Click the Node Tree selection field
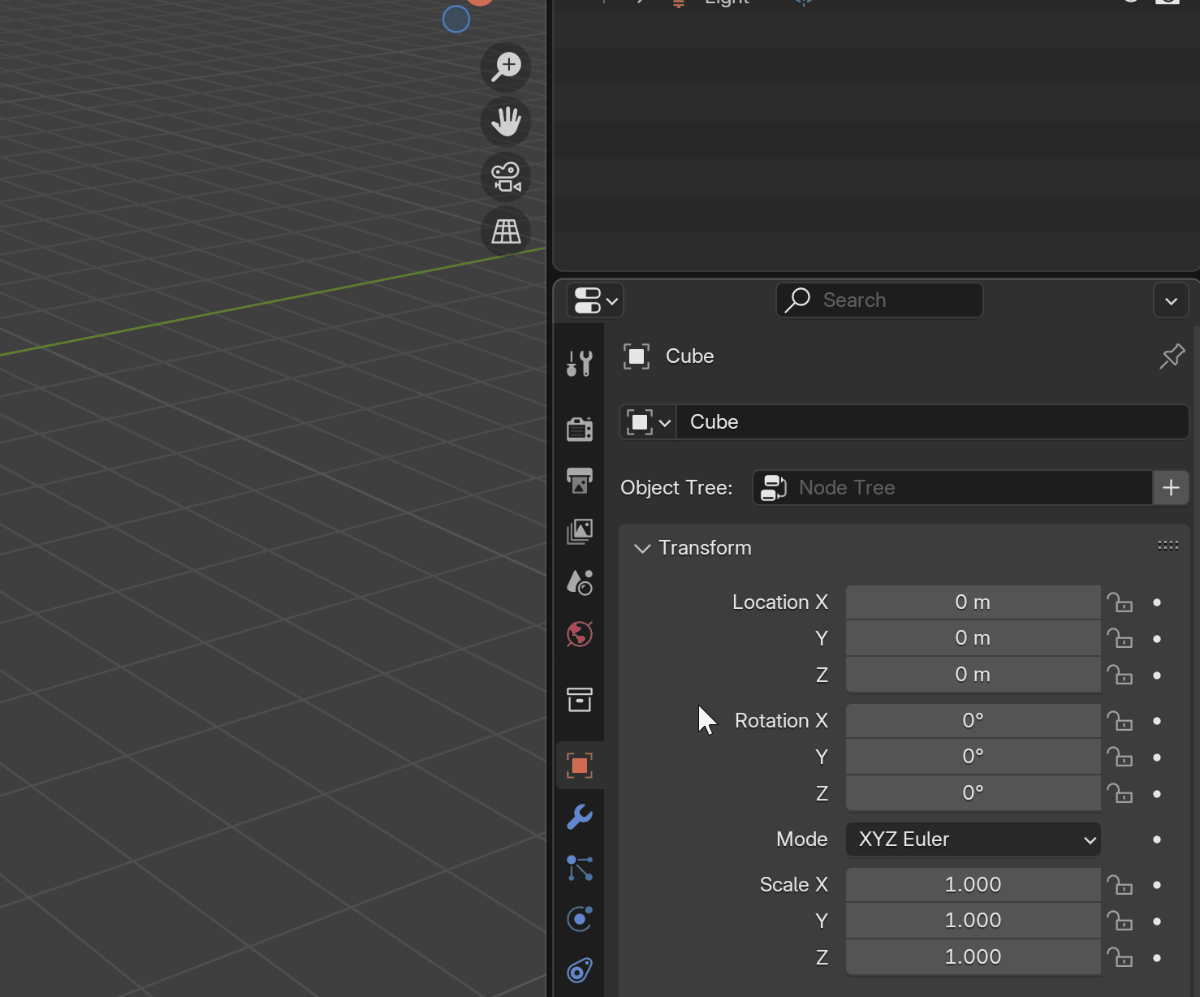 coord(952,488)
